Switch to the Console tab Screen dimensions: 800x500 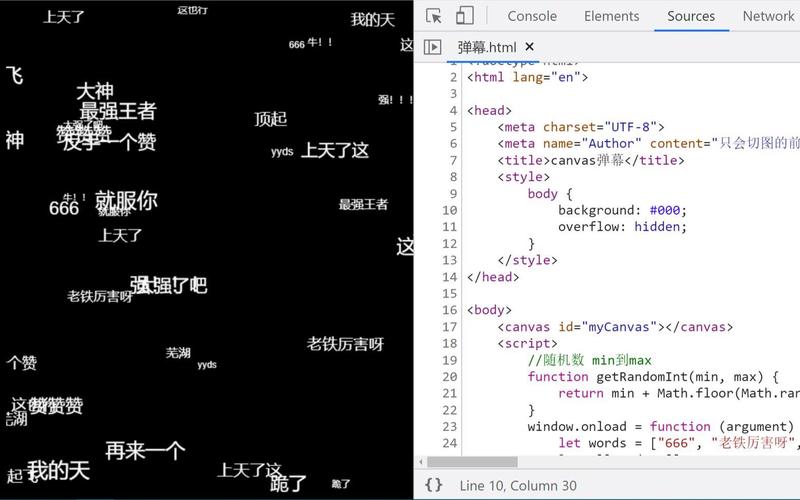pyautogui.click(x=532, y=16)
